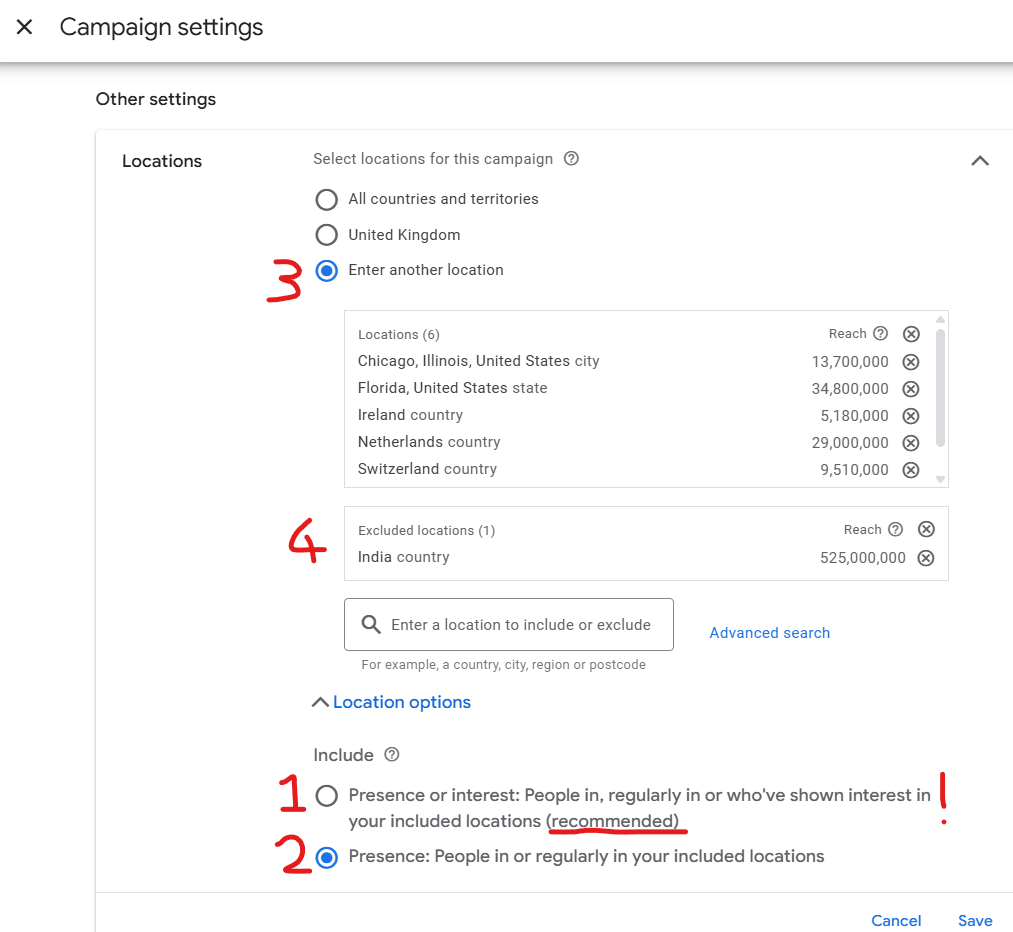The width and height of the screenshot is (1013, 932).
Task: Click Netherlands country text
Action: coord(429,442)
